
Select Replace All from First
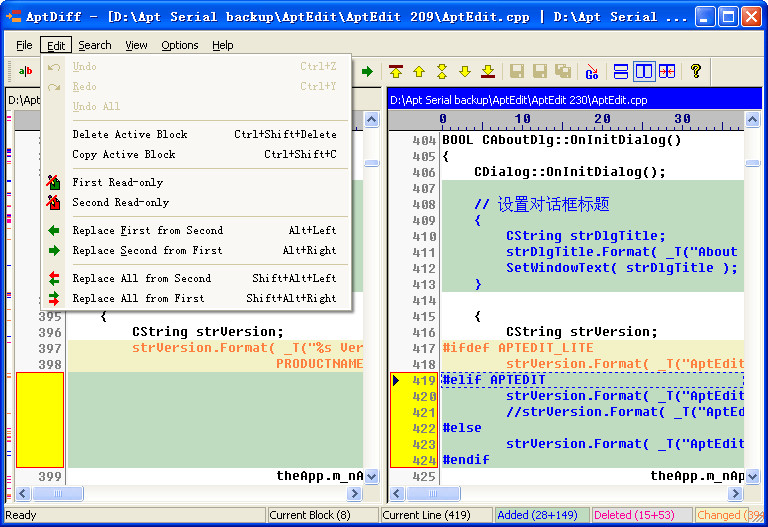(x=197, y=298)
